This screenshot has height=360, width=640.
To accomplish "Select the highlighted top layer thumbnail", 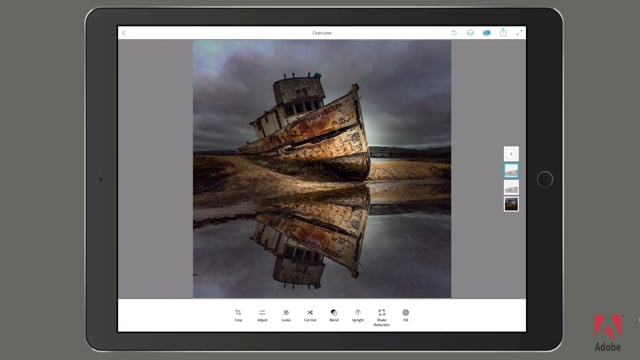I will point(511,171).
